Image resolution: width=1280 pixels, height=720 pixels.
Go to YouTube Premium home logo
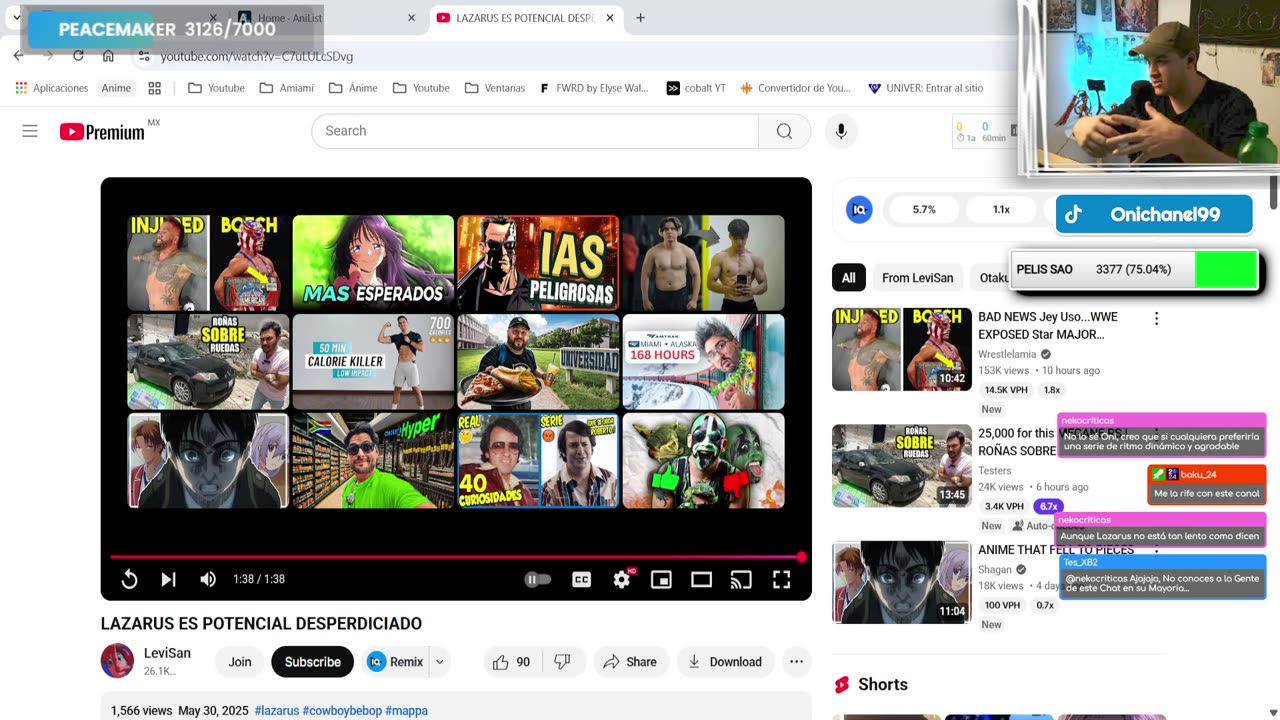[x=102, y=131]
